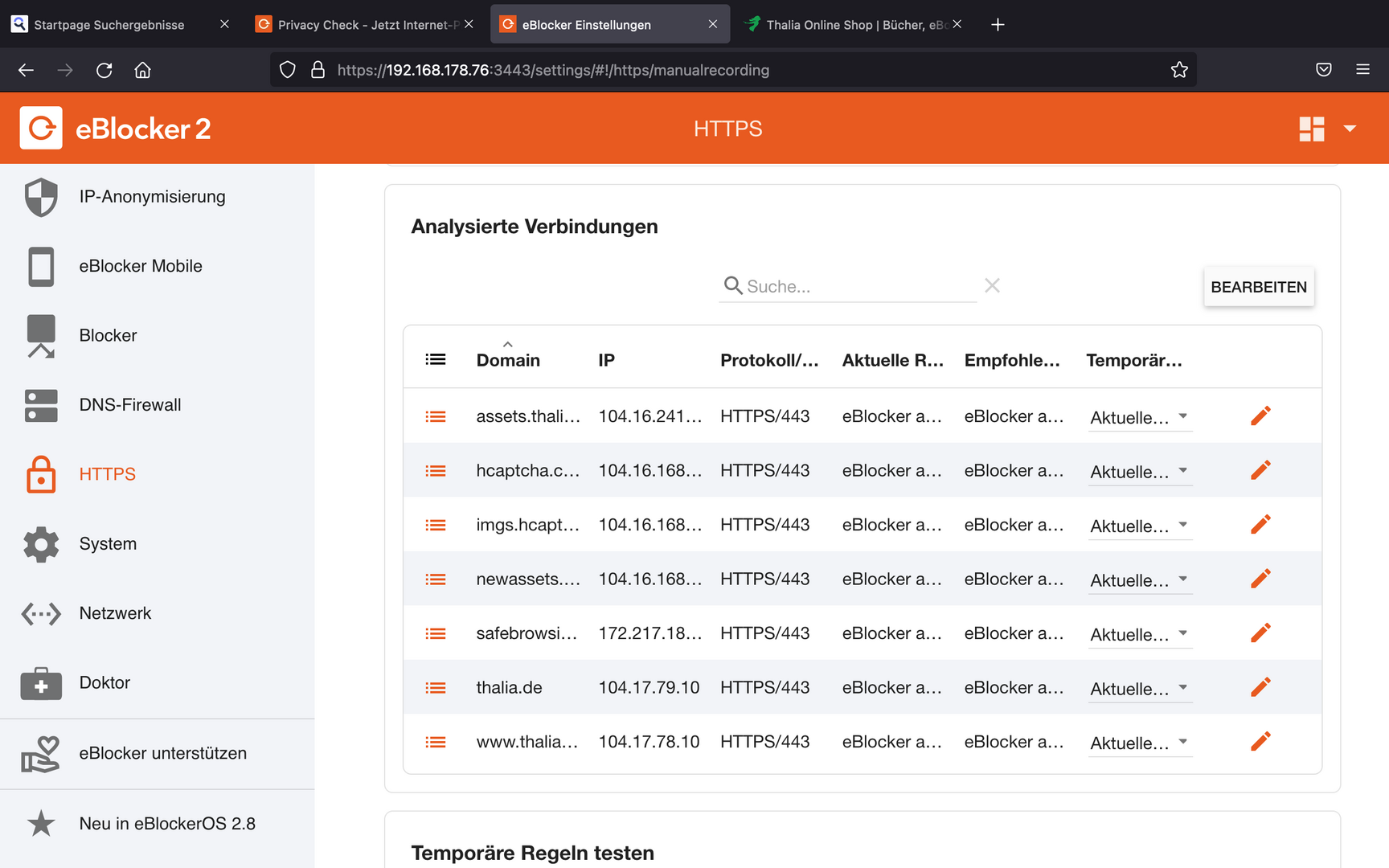
Task: Open details list icon for safebrowsing row
Action: [x=436, y=633]
